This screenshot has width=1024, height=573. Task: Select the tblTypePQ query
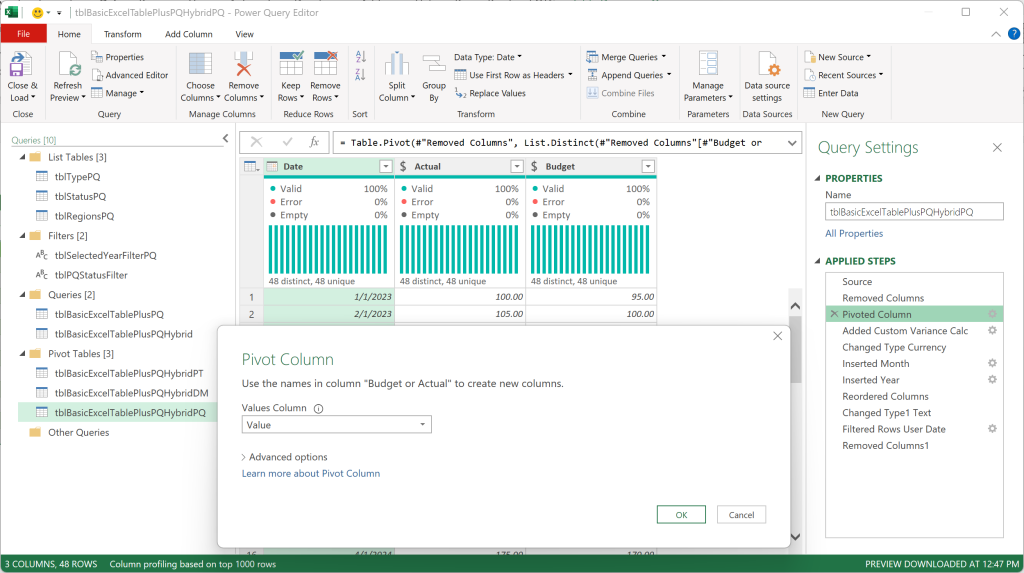[77, 176]
